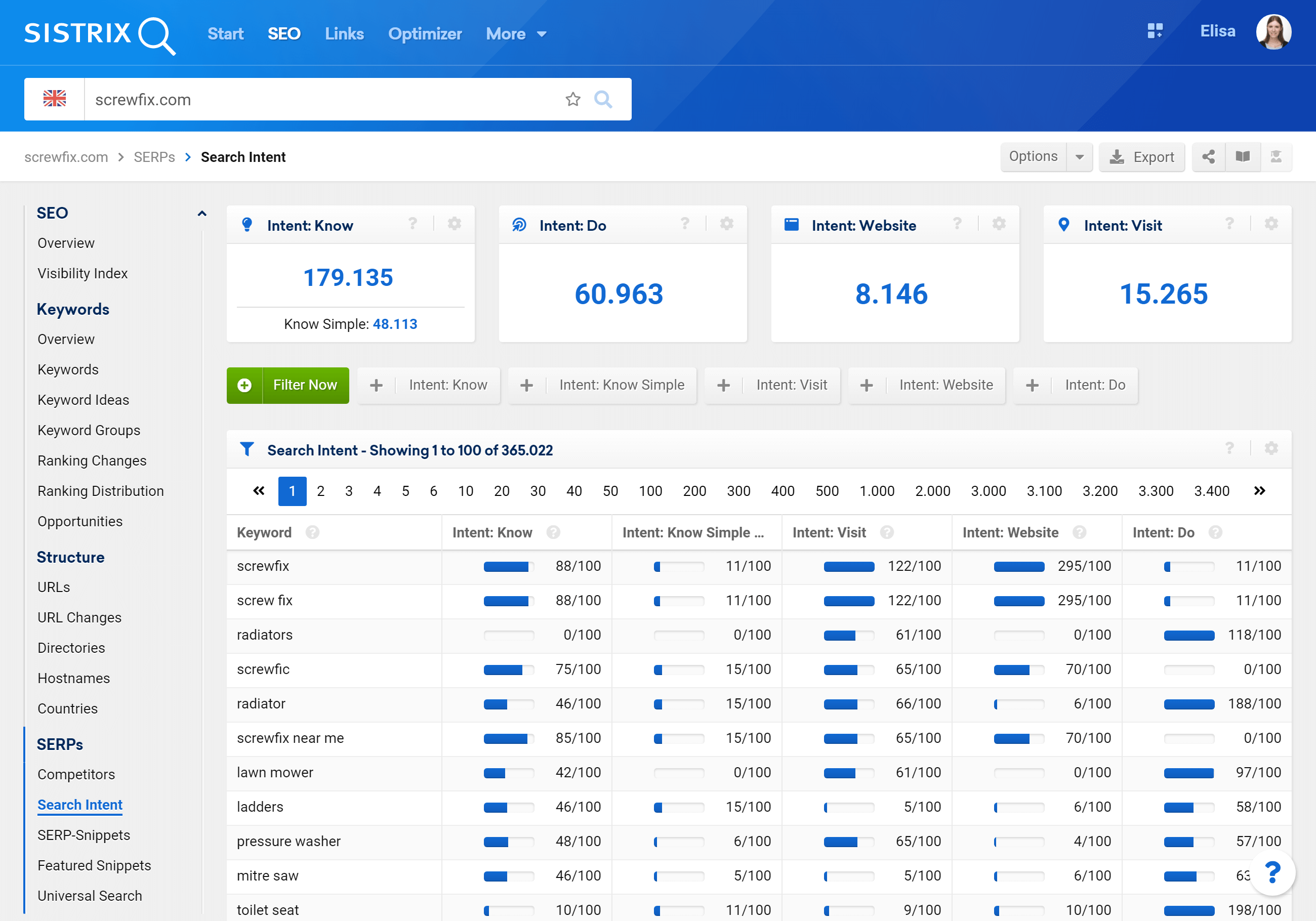Open the Links tab
Viewport: 1316px width, 921px height.
[345, 34]
